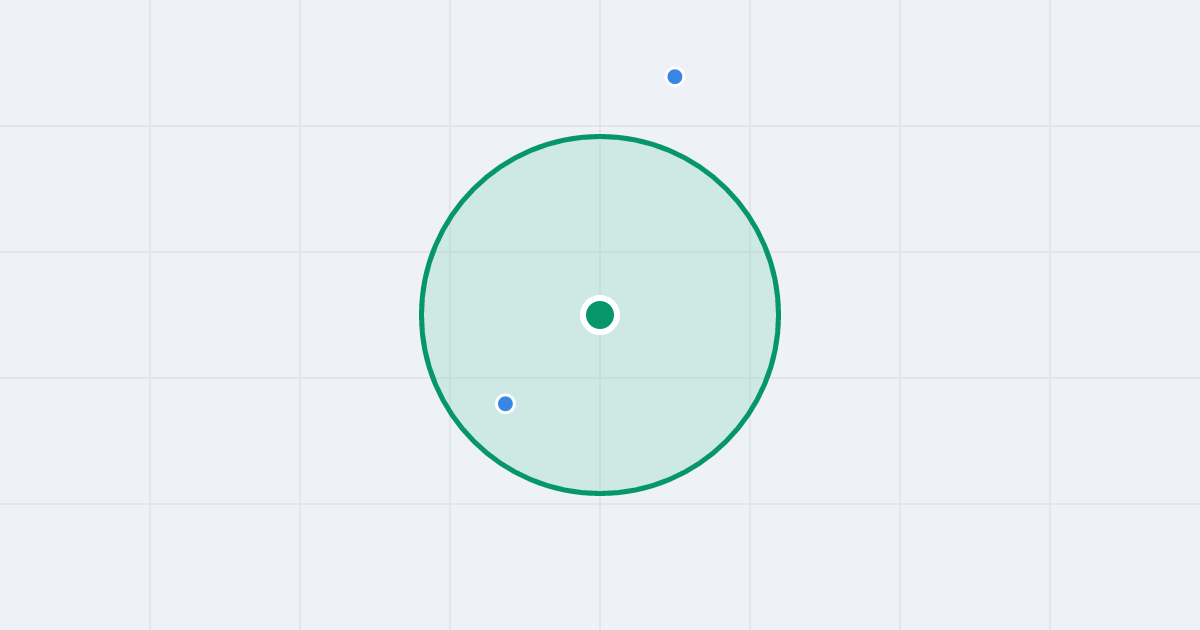Click the green center marker of the circle
The image size is (1200, 630).
(x=600, y=315)
